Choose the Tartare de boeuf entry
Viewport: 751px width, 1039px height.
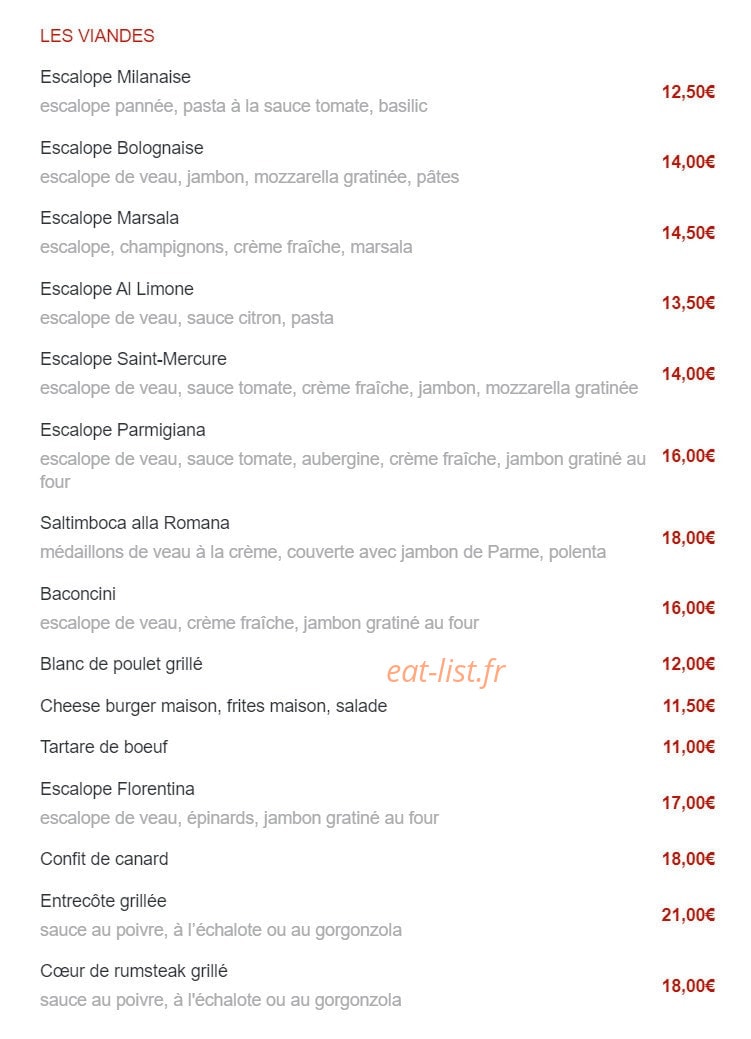[103, 747]
